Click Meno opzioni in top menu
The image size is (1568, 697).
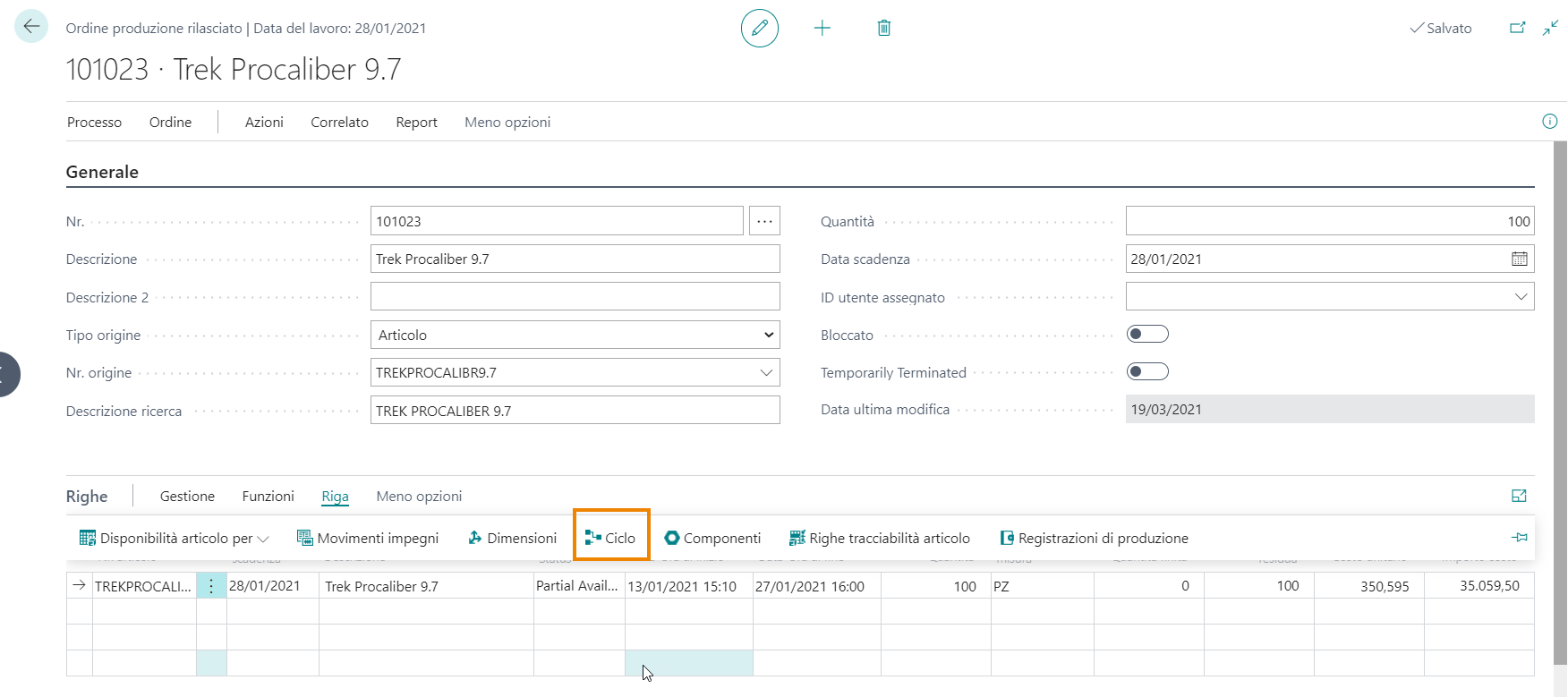point(507,123)
